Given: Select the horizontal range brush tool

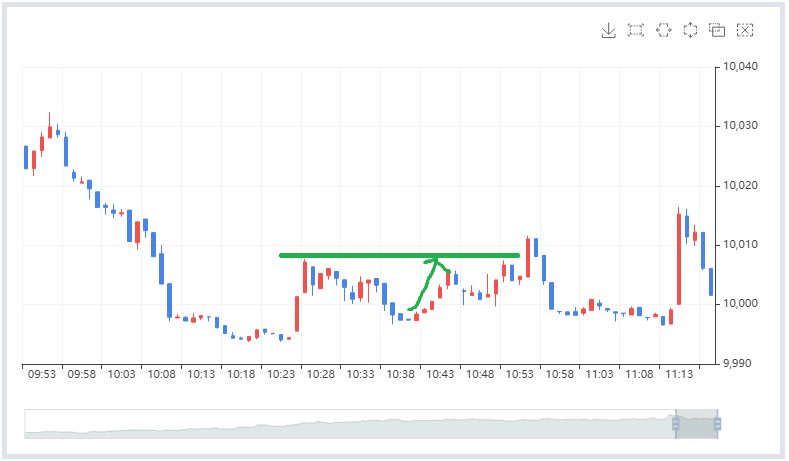Looking at the screenshot, I should point(663,30).
